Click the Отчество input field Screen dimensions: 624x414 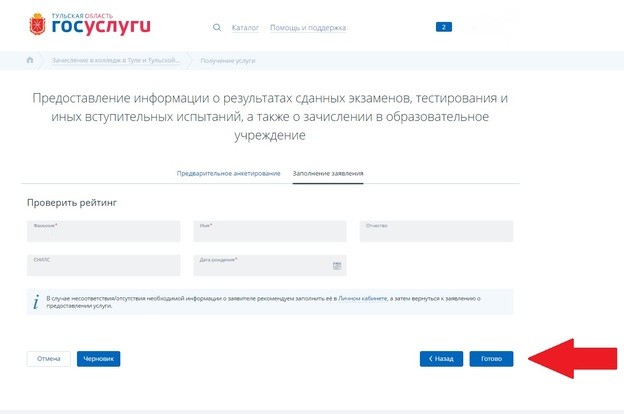point(436,231)
